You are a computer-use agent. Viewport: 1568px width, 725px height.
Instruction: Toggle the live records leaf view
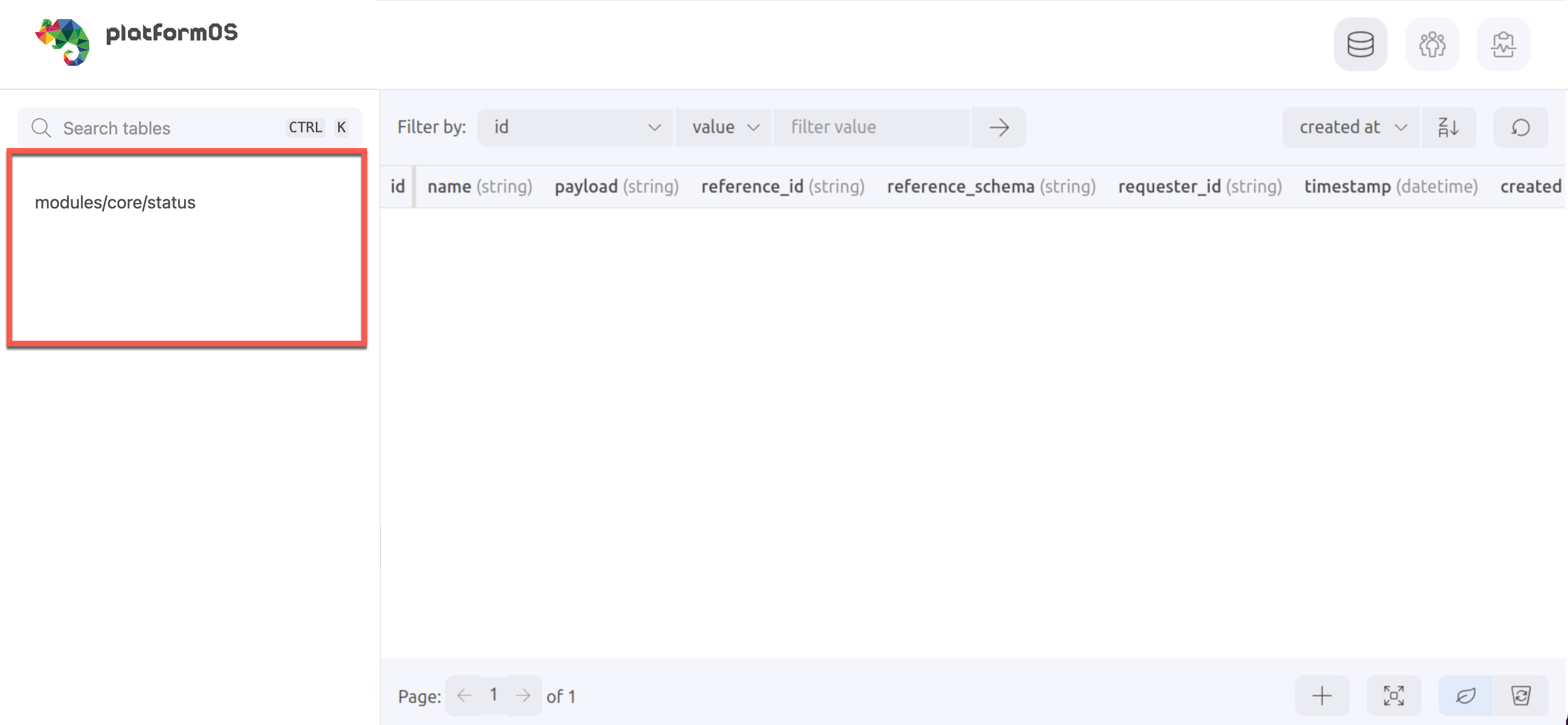(x=1466, y=695)
